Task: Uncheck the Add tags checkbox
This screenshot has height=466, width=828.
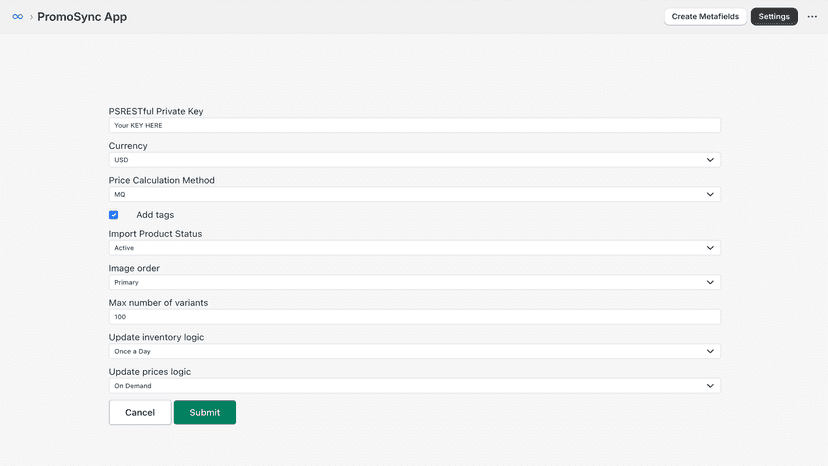Action: click(114, 215)
